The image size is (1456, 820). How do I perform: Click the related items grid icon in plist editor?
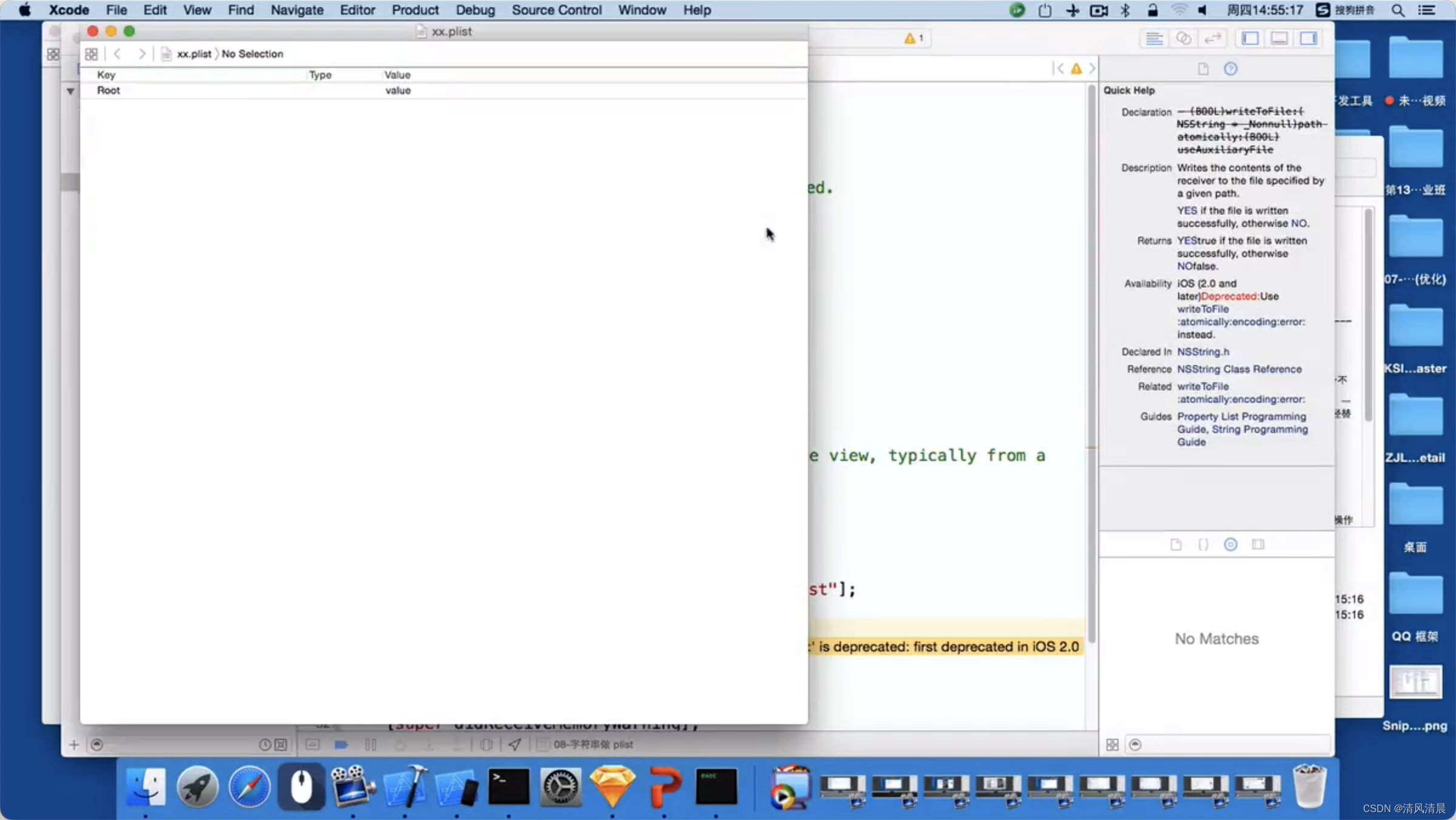coord(92,54)
